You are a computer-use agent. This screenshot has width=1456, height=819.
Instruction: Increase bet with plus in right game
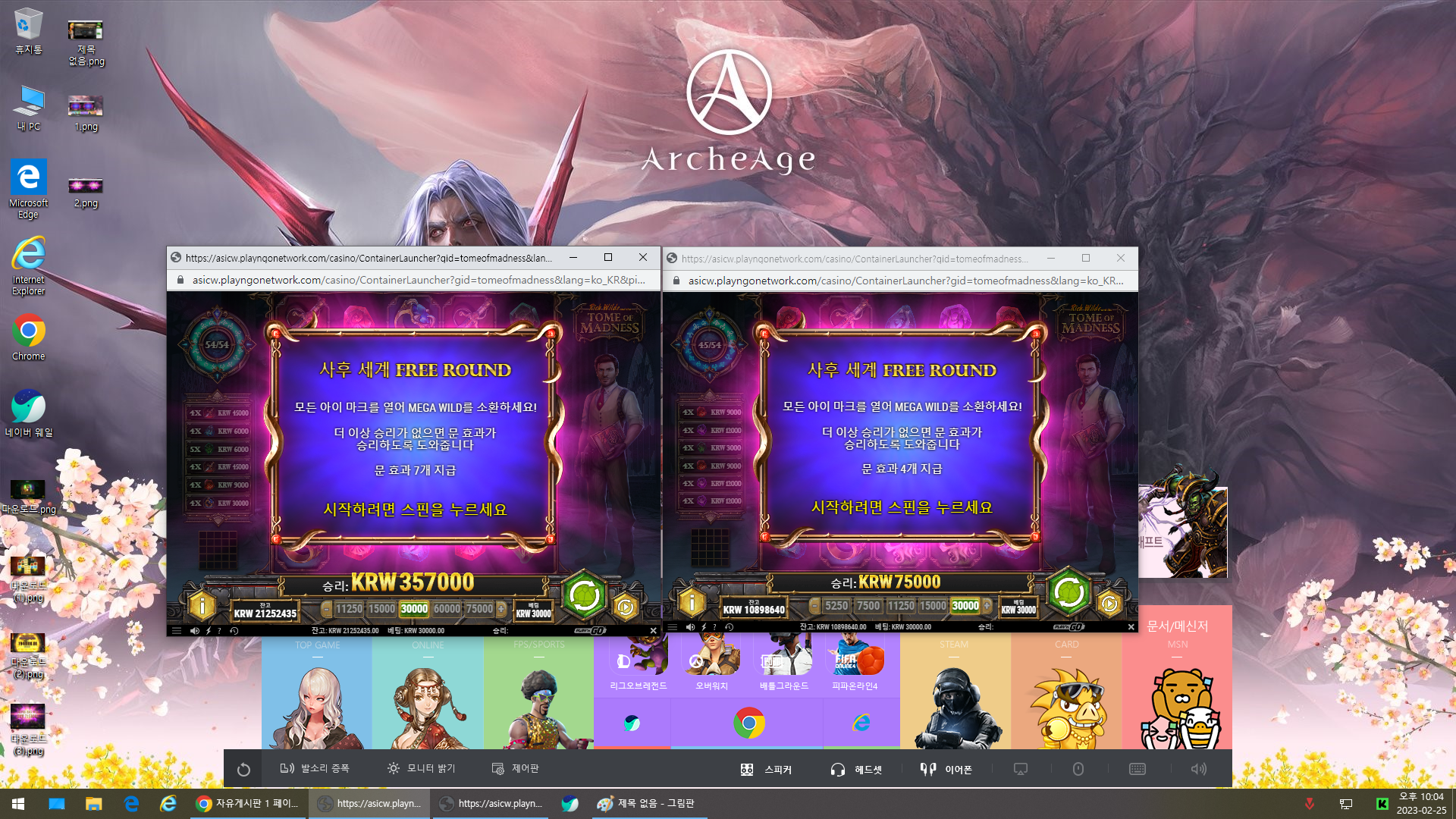pyautogui.click(x=987, y=606)
